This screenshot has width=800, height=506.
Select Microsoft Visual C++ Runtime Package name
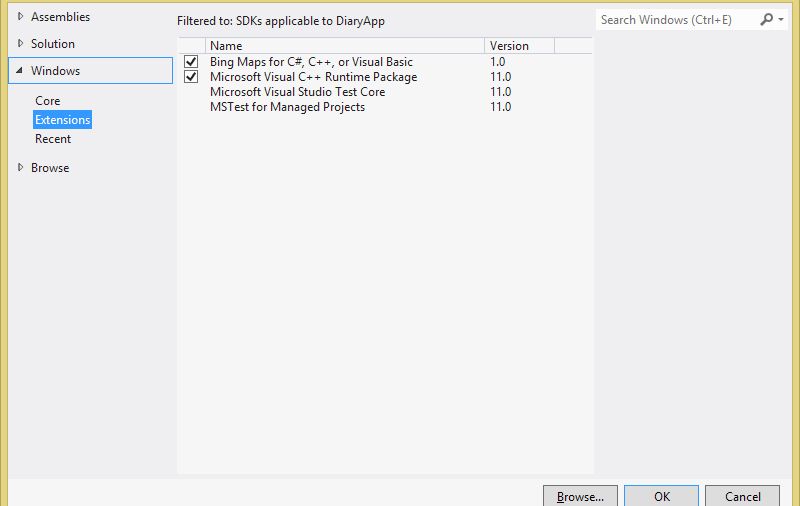pos(313,77)
